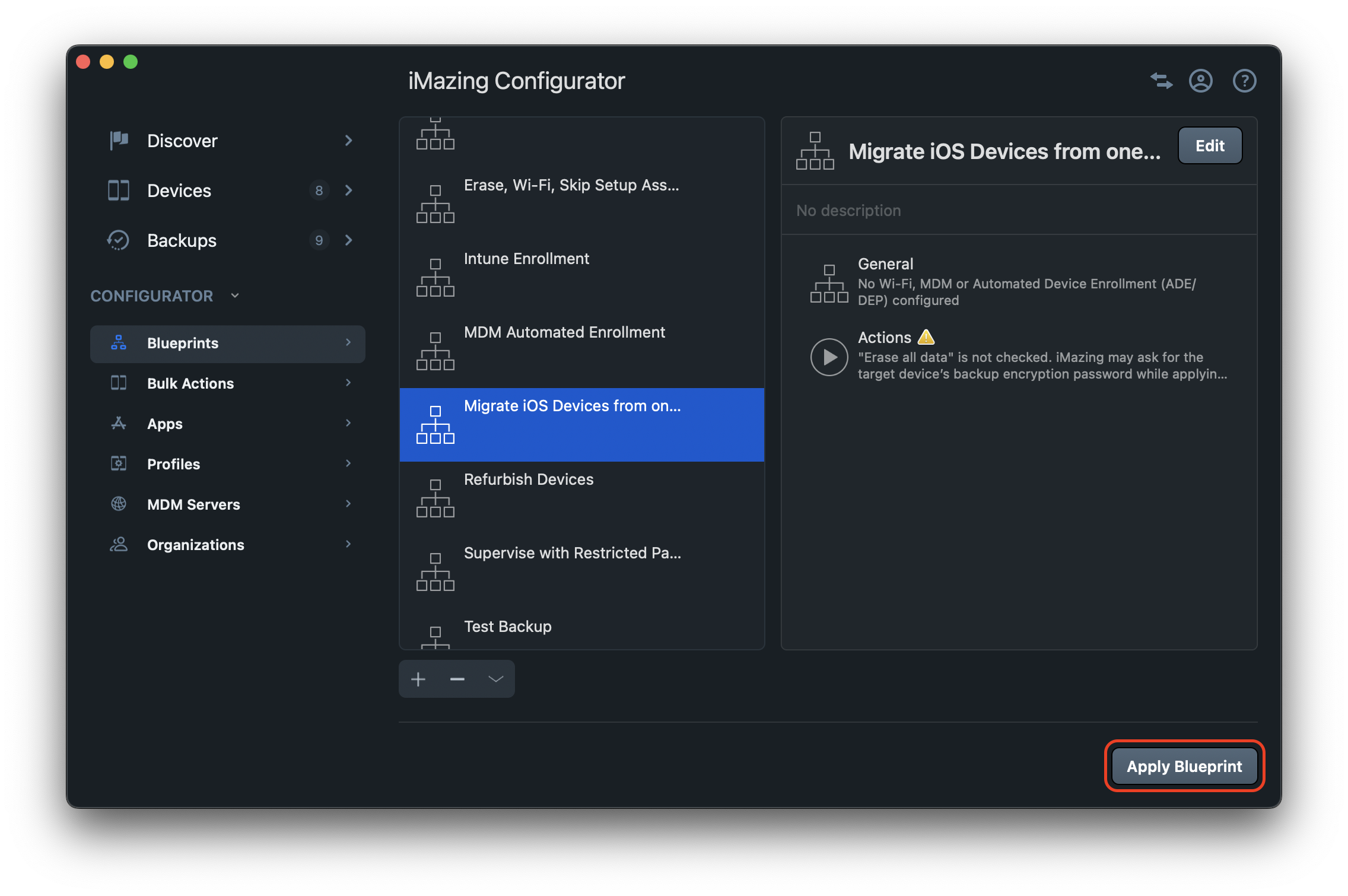Screen dimensions: 1348x896
Task: Open Organizations in the sidebar
Action: click(195, 544)
